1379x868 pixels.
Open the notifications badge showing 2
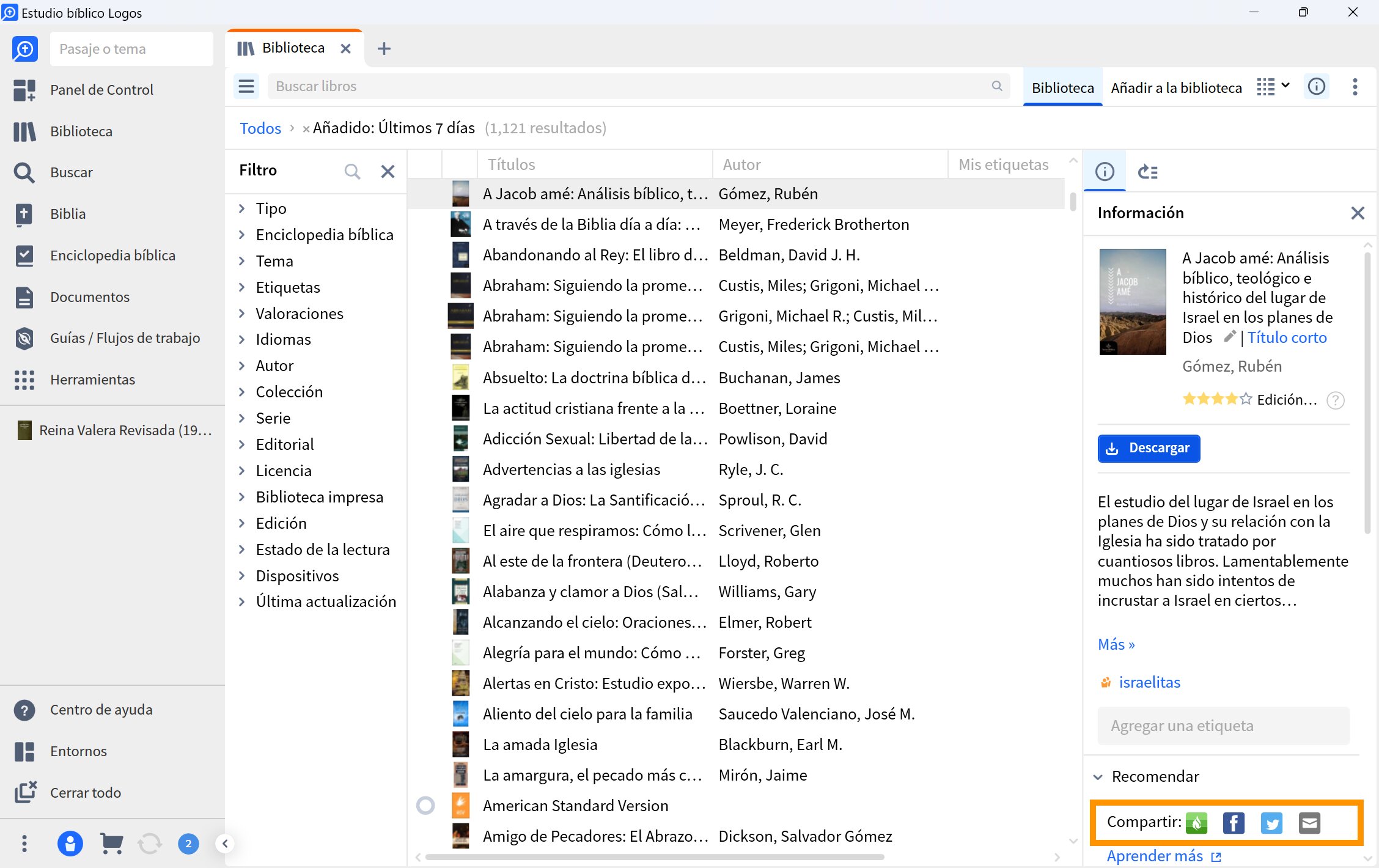(188, 844)
